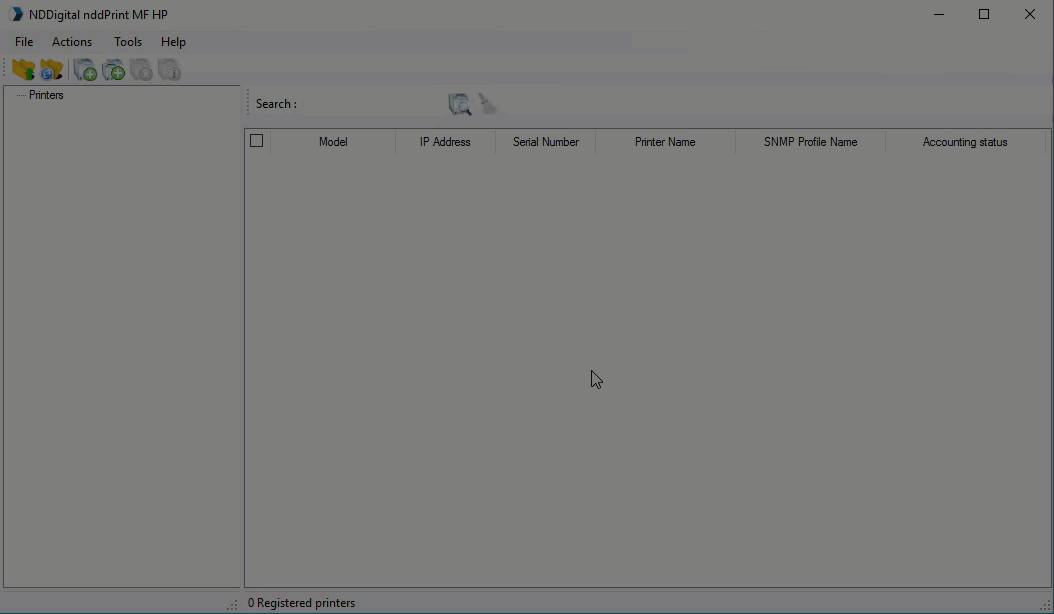Click the Accounting status column header
The height and width of the screenshot is (614, 1054).
tap(965, 142)
